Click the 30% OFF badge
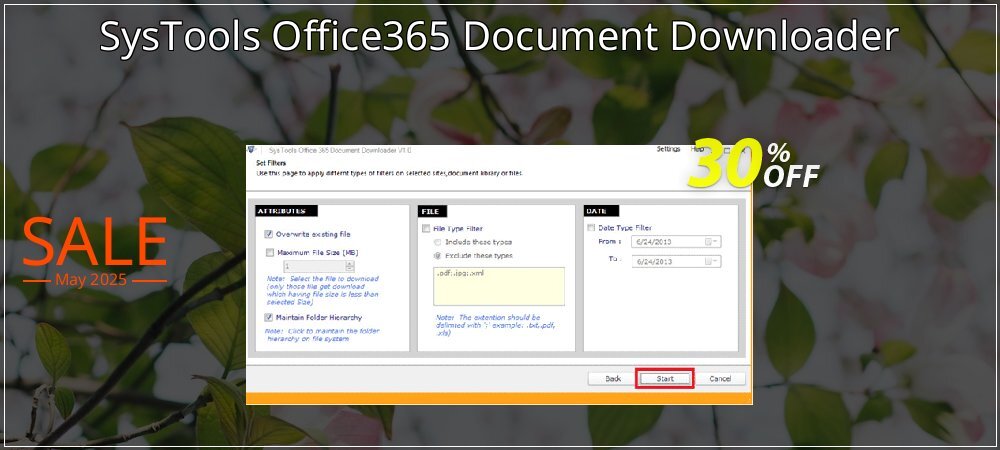The height and width of the screenshot is (450, 1000). point(754,165)
